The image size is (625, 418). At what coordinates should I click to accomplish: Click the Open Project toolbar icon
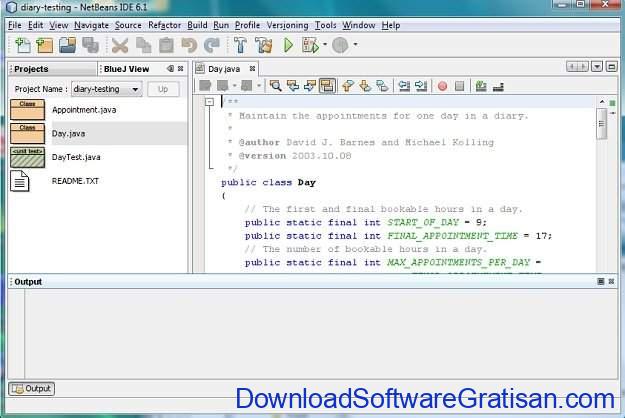(x=67, y=45)
